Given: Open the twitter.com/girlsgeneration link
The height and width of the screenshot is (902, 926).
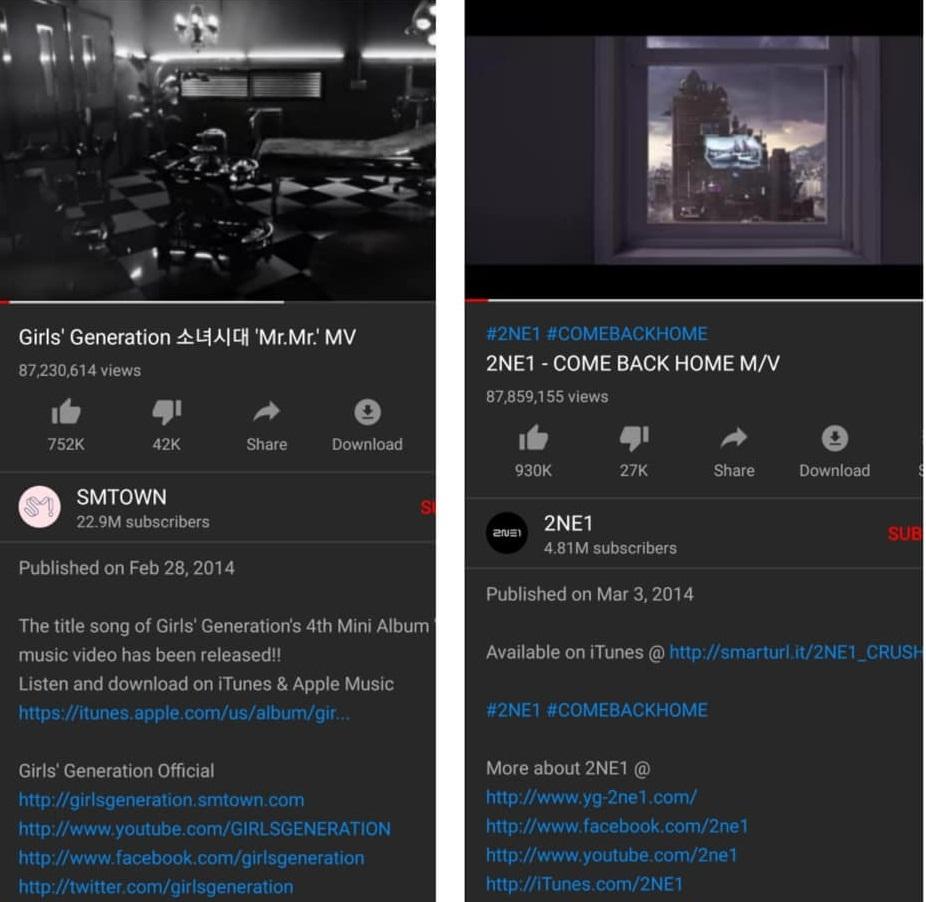Looking at the screenshot, I should coord(156,887).
